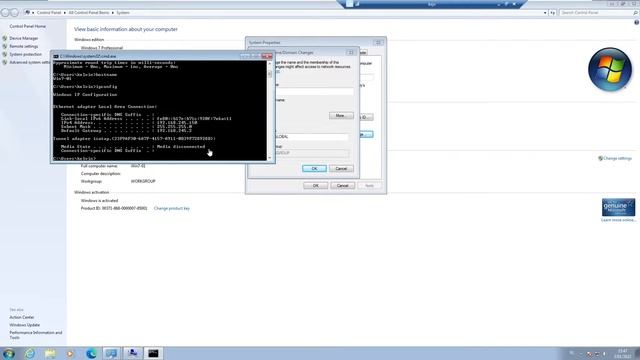This screenshot has width=640, height=360.
Task: Open Learn more online link
Action: 618,220
